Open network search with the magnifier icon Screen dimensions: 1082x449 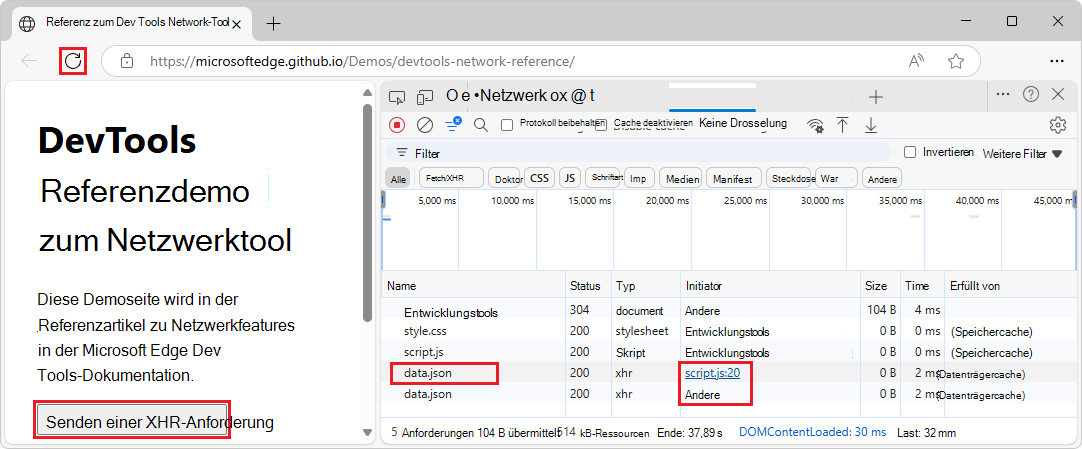[480, 125]
